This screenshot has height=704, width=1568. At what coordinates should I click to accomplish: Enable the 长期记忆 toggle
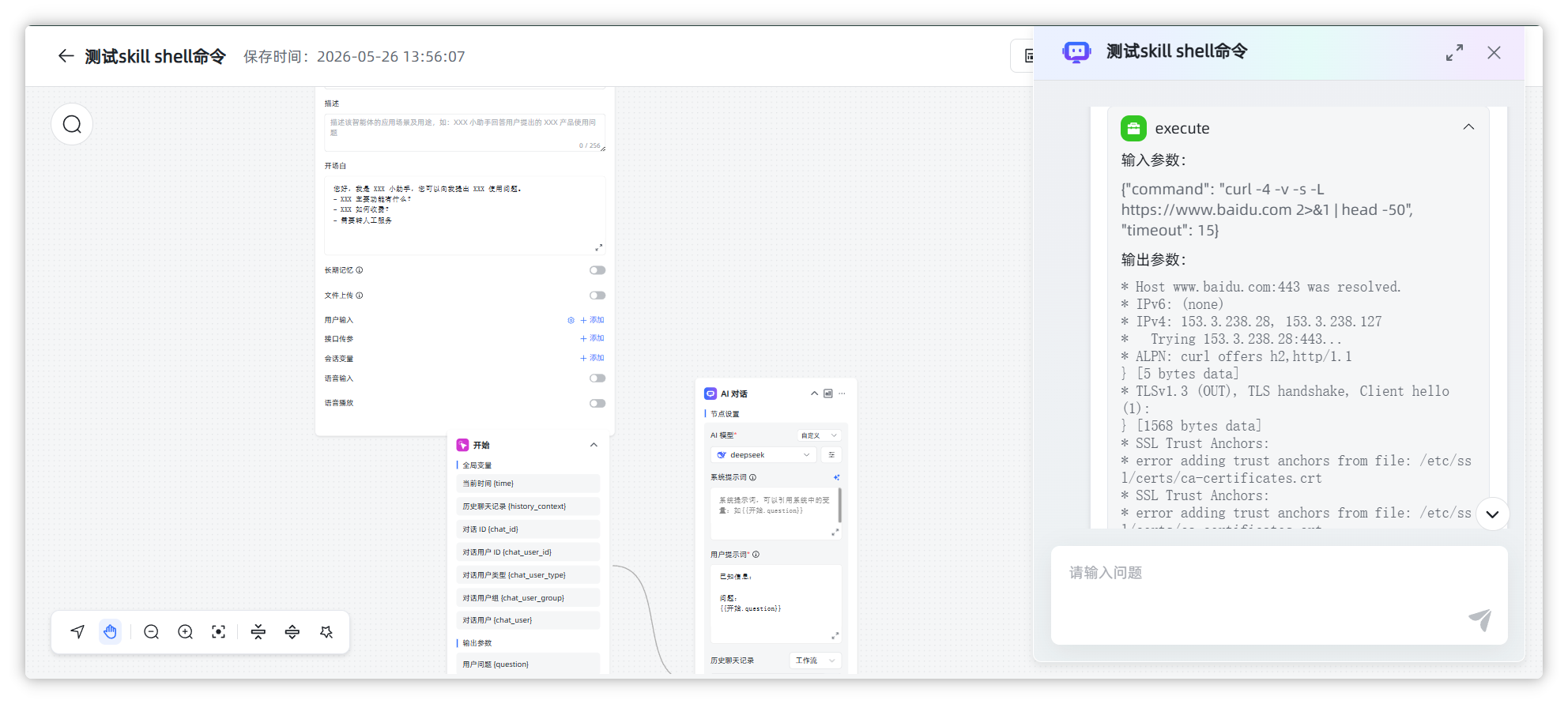coord(597,270)
